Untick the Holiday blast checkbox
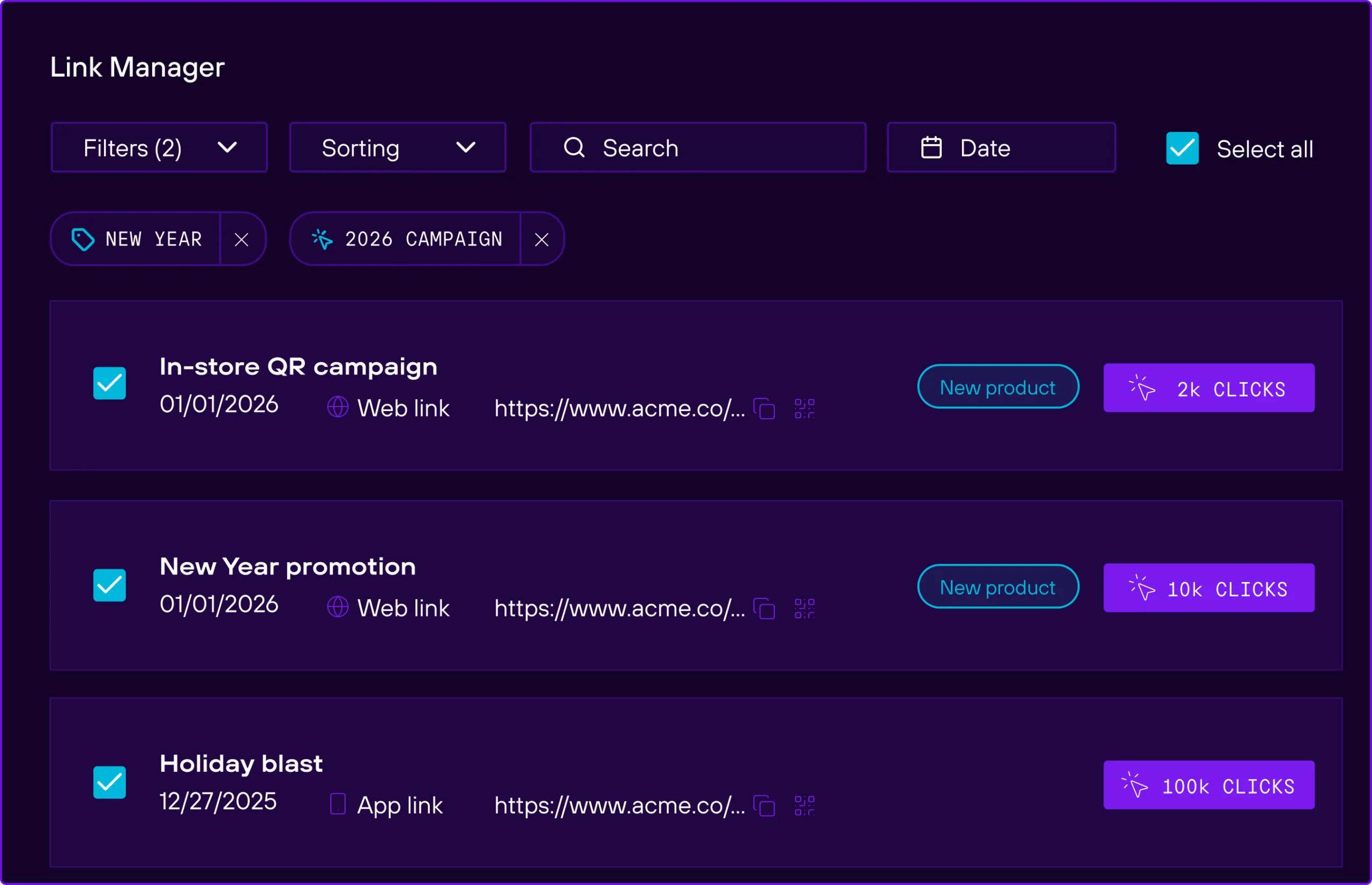 click(x=110, y=782)
